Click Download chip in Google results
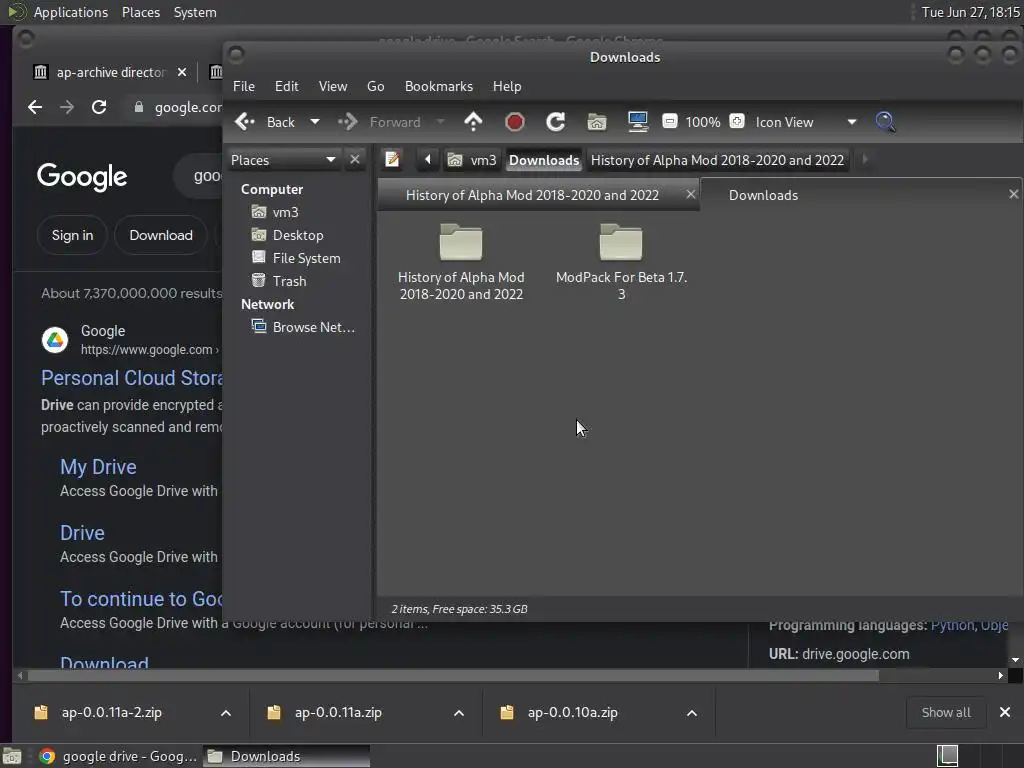 [161, 235]
